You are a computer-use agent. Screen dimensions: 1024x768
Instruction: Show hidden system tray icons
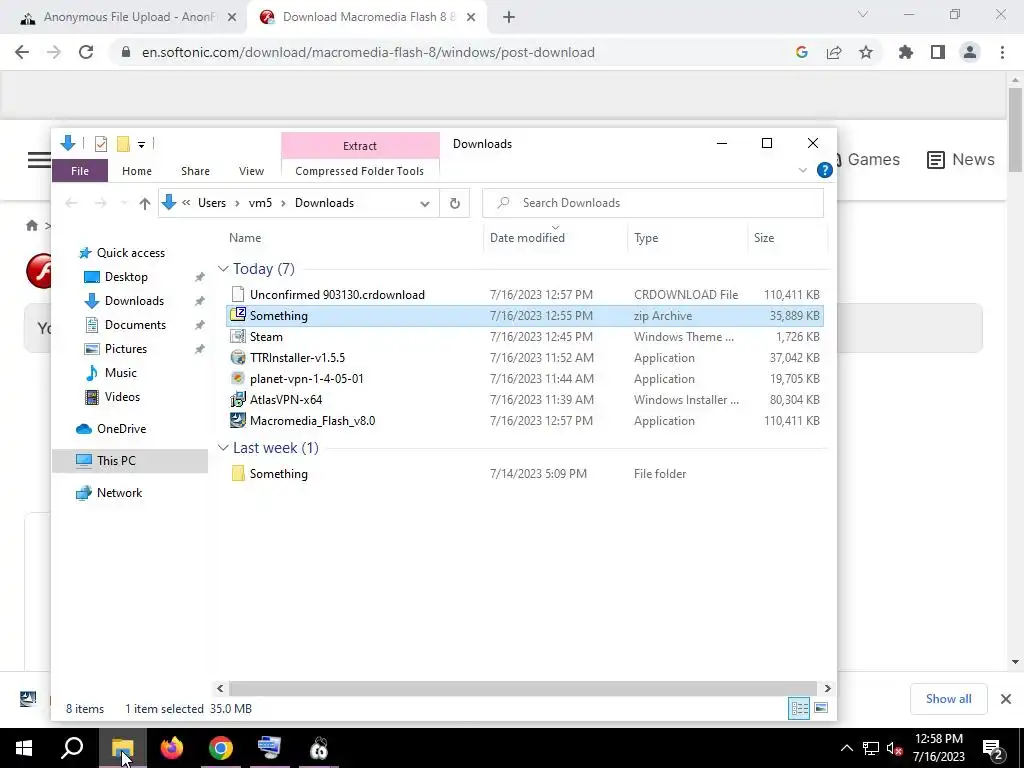pos(846,748)
